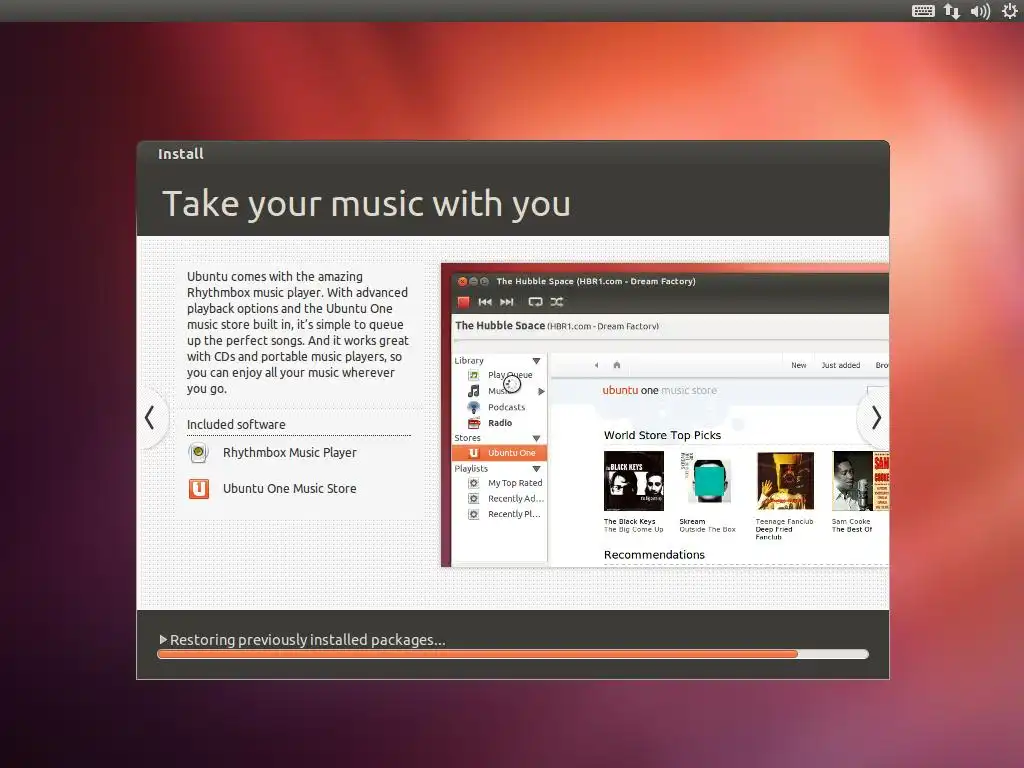The image size is (1024, 768).
Task: Click the Rhythmbox Music Player icon
Action: click(x=199, y=453)
